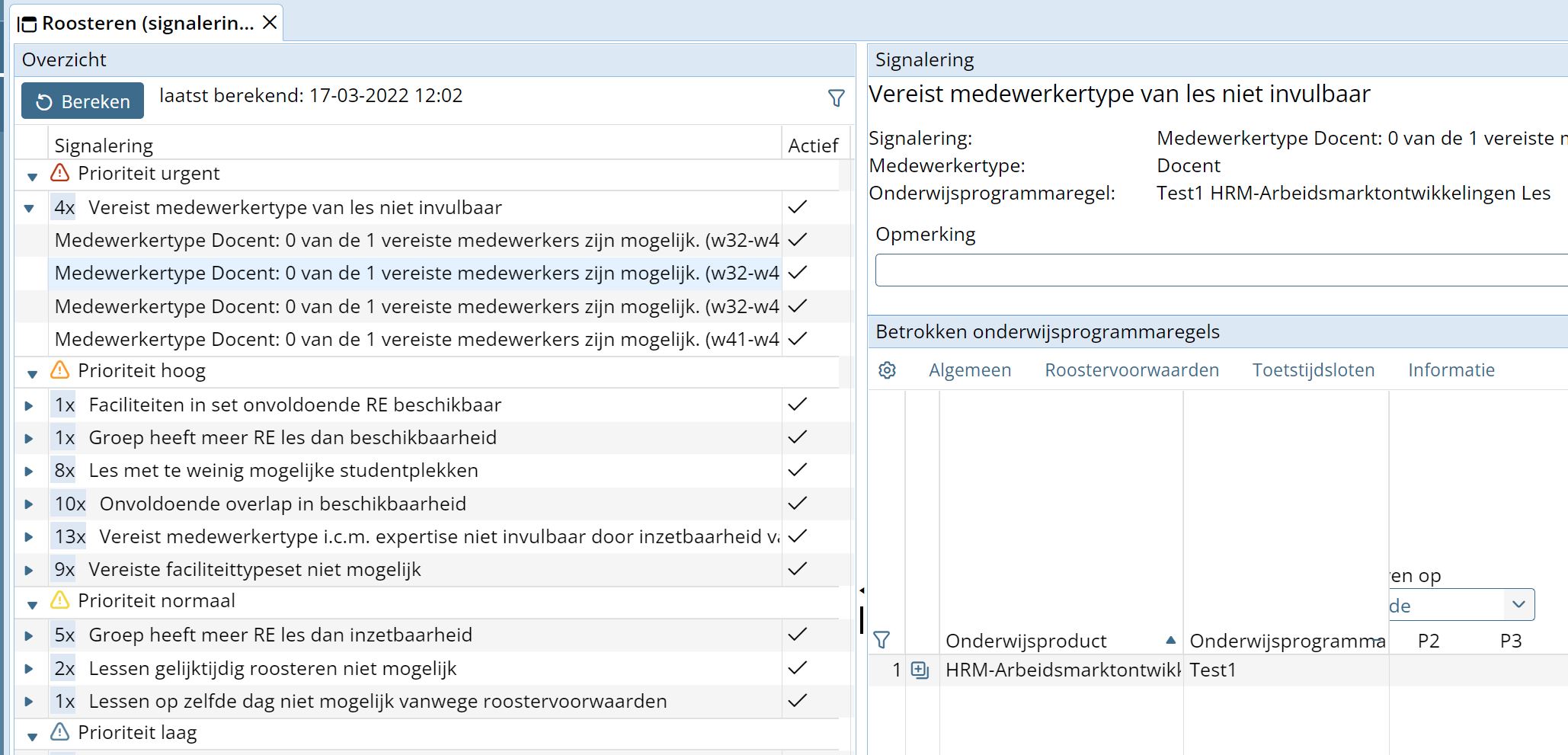Toggle Actief for Vereiste faciliteittypeset niet mogelijk
This screenshot has width=1568, height=755.
tap(797, 568)
